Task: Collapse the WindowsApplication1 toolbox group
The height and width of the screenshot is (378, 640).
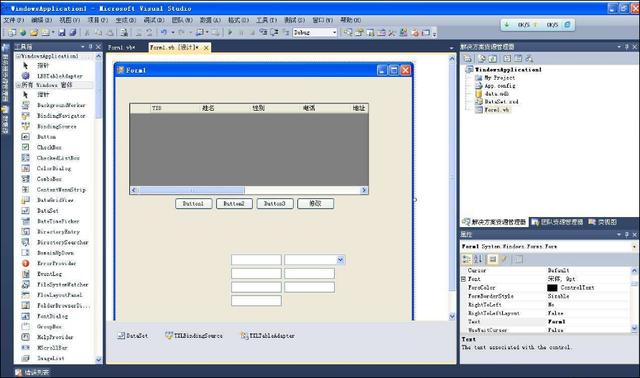Action: click(x=18, y=56)
